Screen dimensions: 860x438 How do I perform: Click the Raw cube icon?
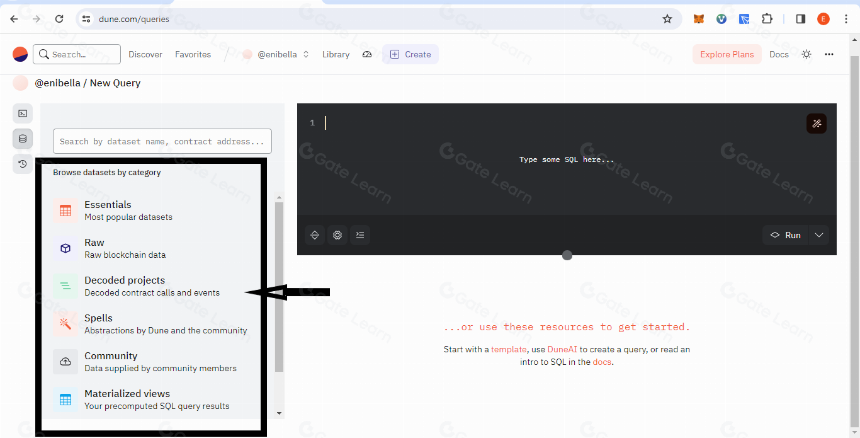(65, 248)
